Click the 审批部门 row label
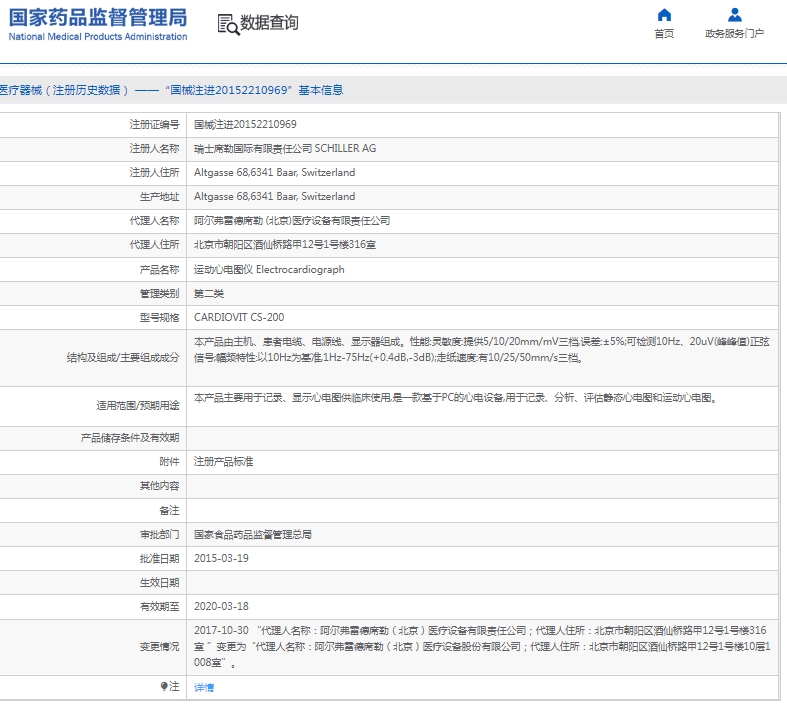787x707 pixels. 159,535
